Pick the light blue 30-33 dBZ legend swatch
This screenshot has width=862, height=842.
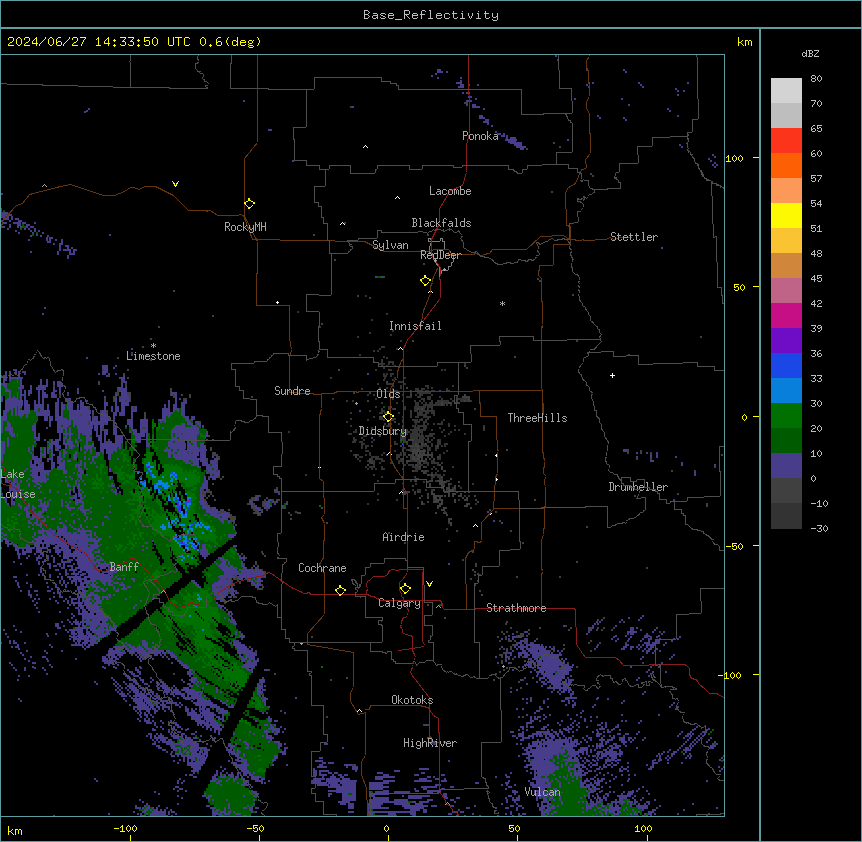[x=786, y=390]
